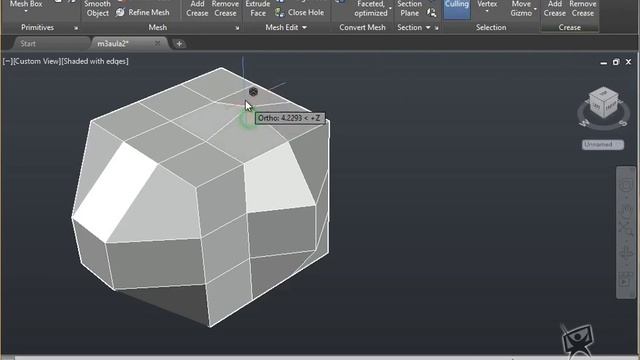640x360 pixels.
Task: Select the Pan hand tool in nav bar
Action: coord(626,210)
